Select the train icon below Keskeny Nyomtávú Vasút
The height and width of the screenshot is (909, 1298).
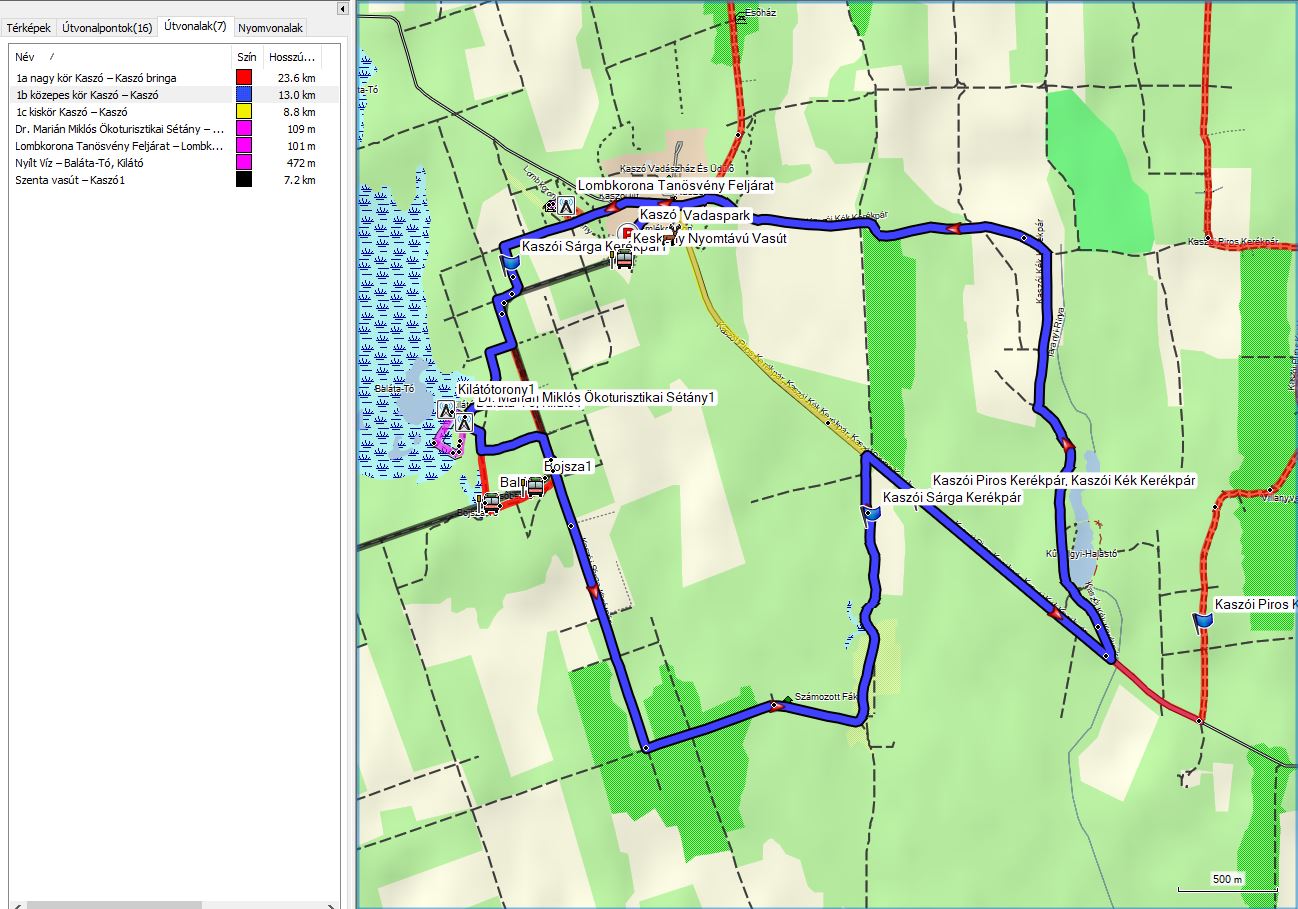(x=623, y=260)
